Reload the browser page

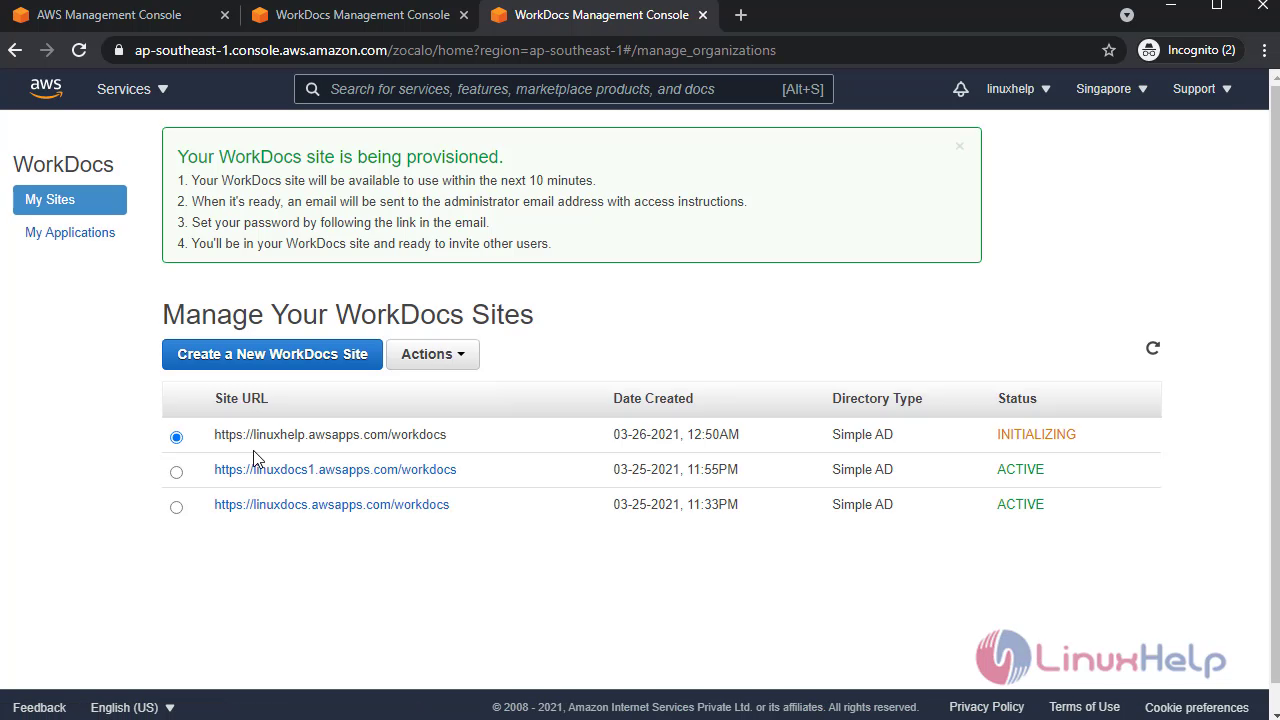(x=79, y=50)
